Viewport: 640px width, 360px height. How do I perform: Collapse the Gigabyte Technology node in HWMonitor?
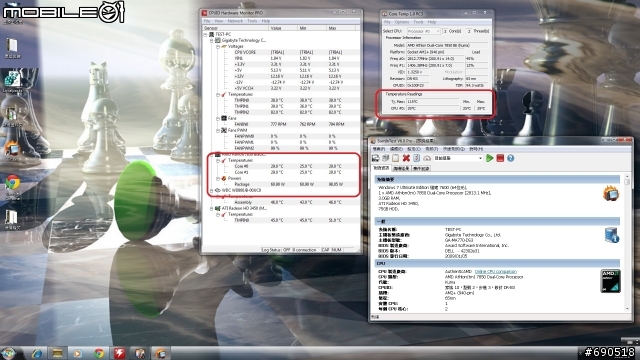(211, 40)
